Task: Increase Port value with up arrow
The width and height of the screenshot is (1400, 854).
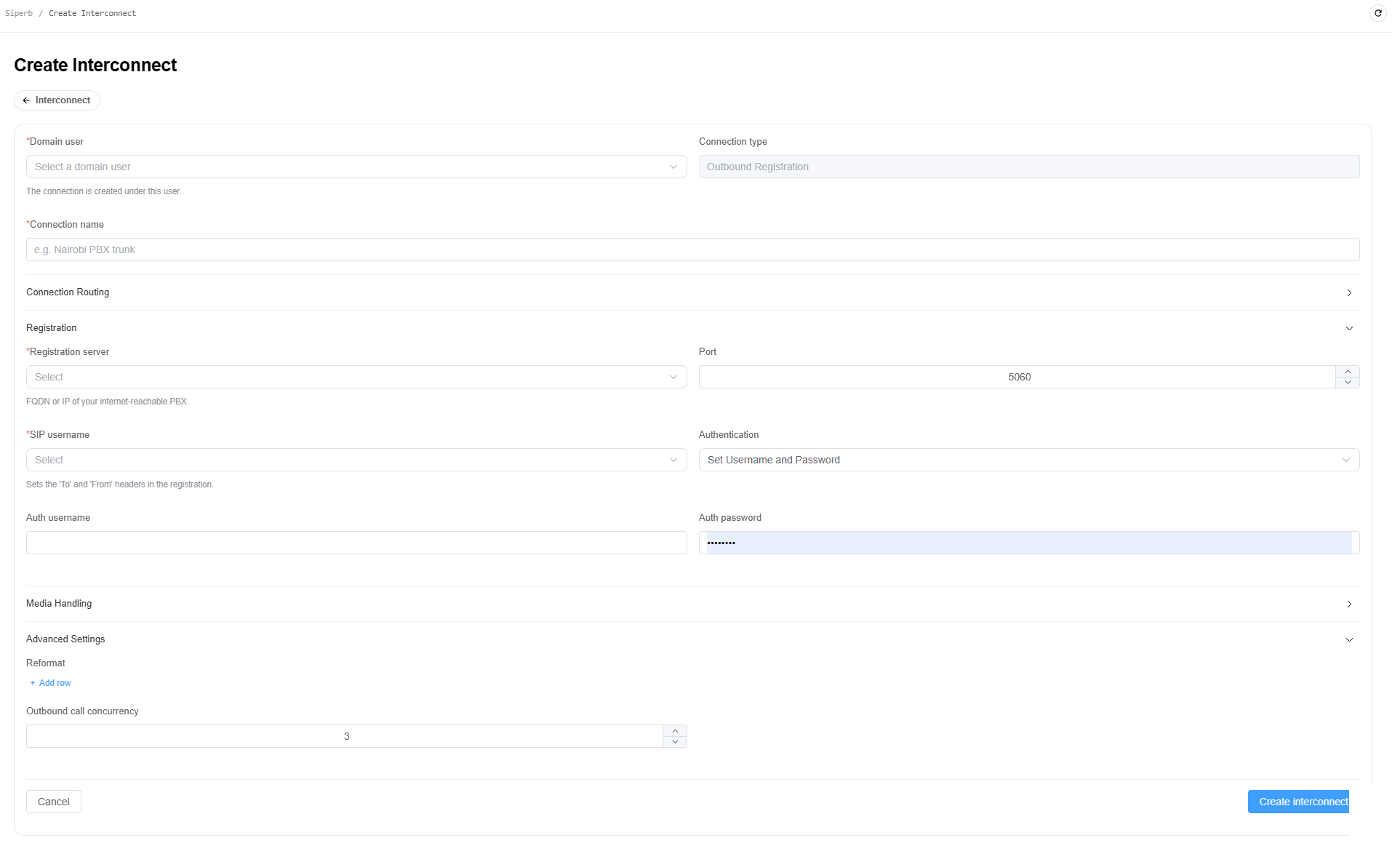Action: 1348,371
